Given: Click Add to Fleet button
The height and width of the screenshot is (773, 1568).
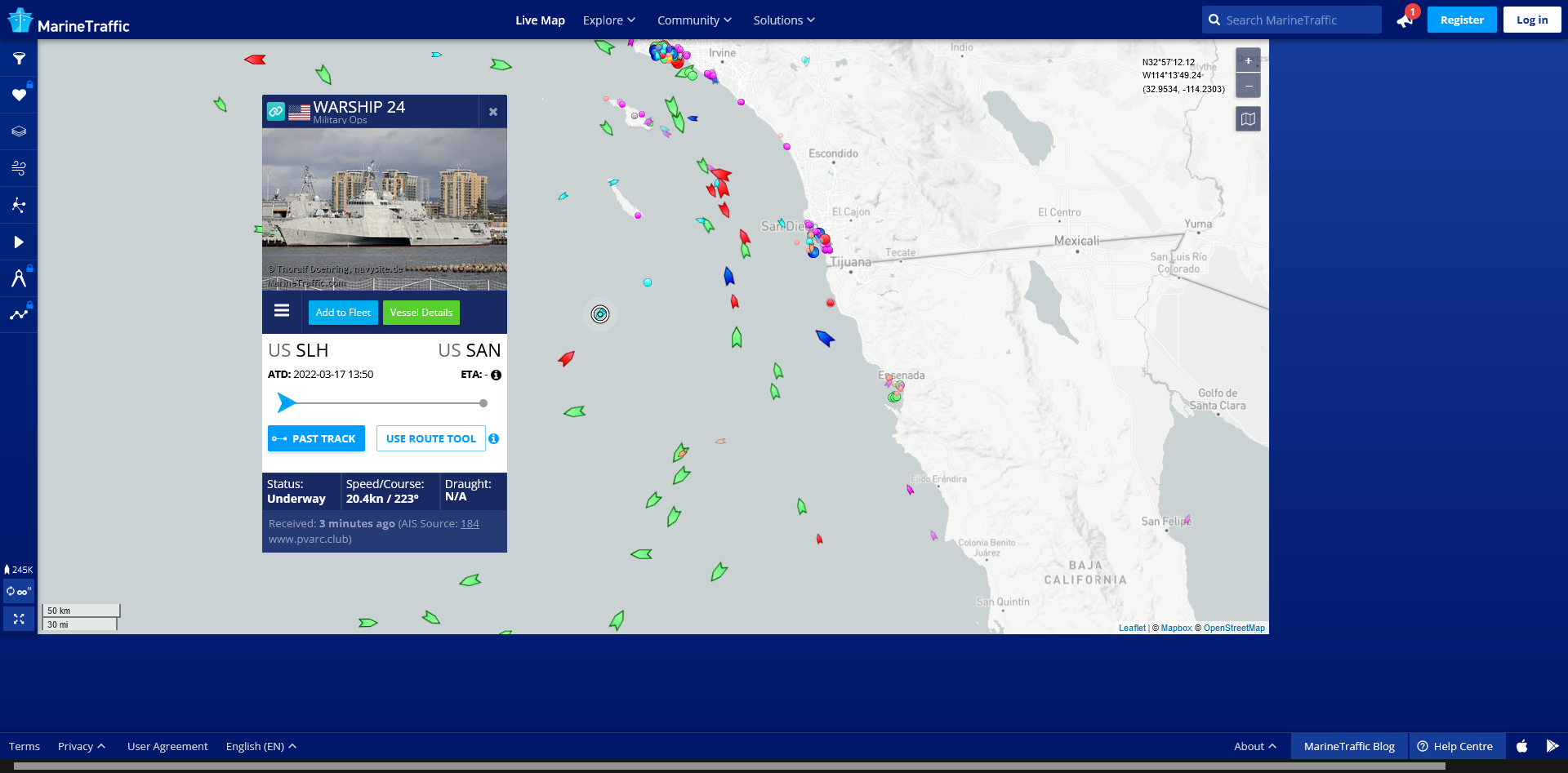Looking at the screenshot, I should pos(343,313).
